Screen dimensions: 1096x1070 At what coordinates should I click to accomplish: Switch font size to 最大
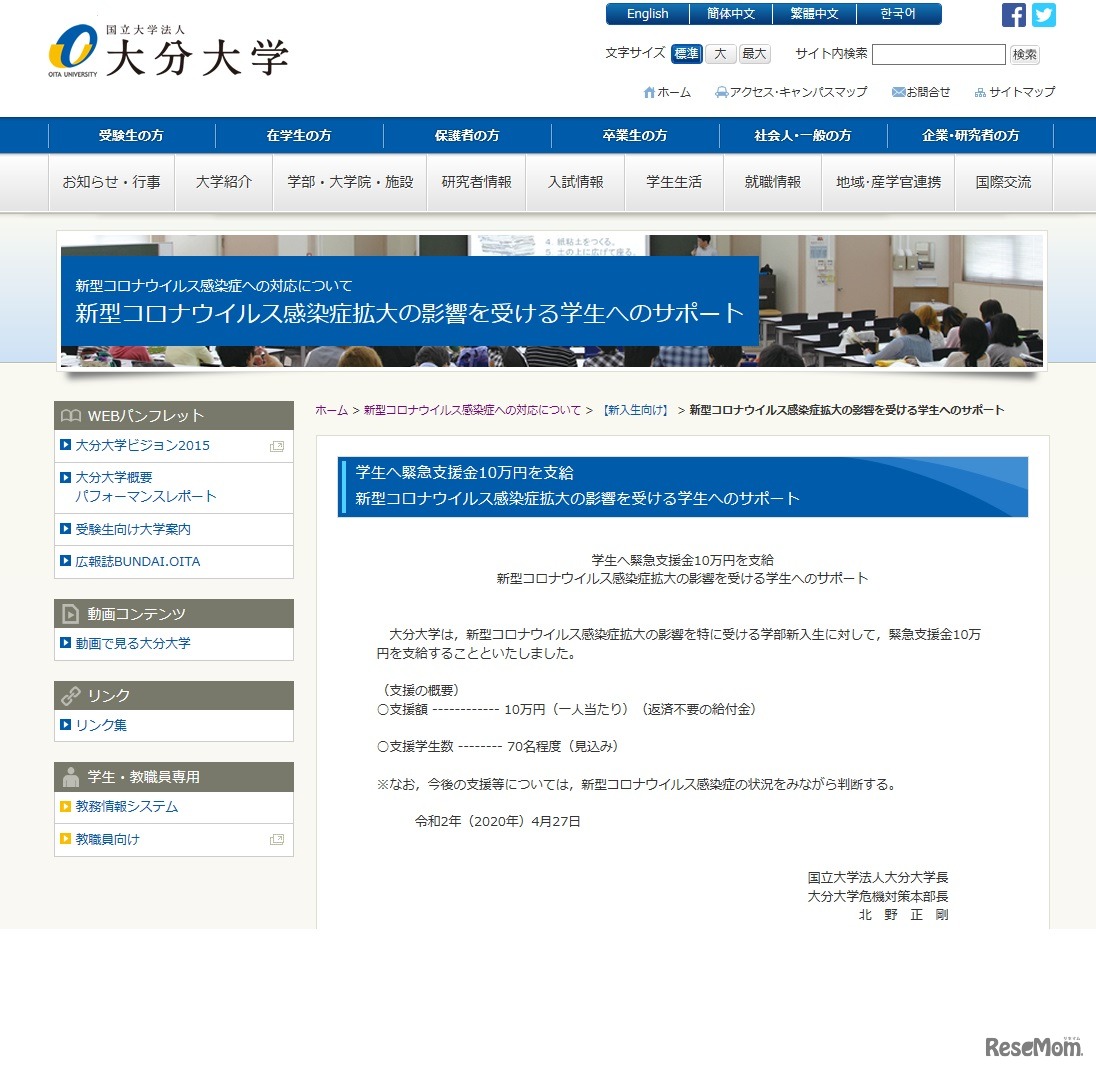coord(753,53)
